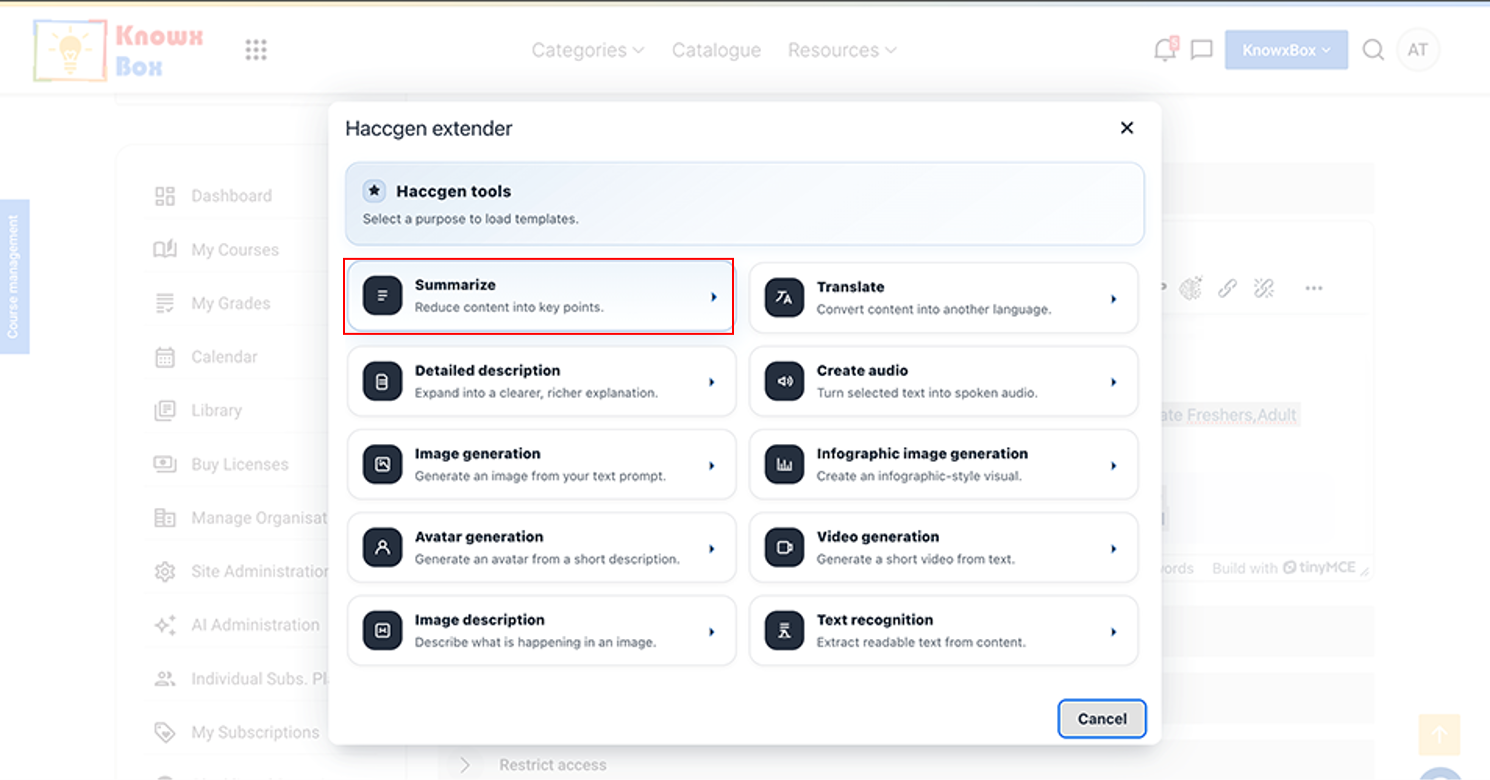Screen dimensions: 1490x780
Task: Expand the Image generation arrow
Action: click(711, 465)
